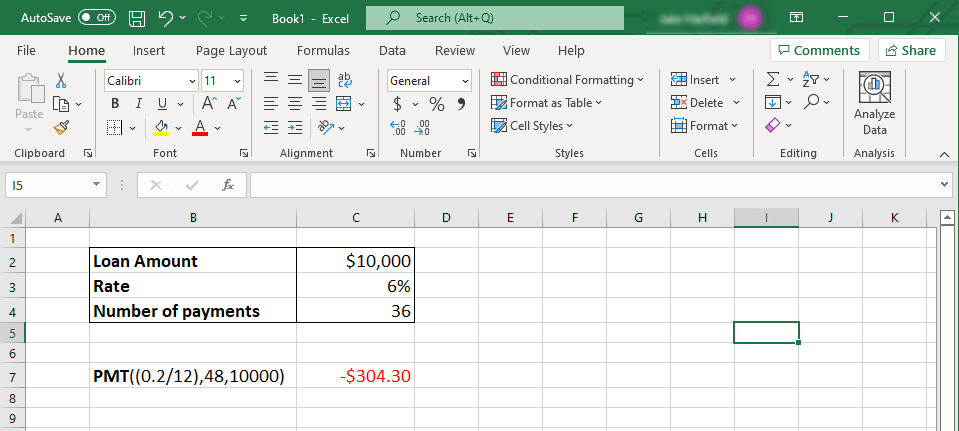Click in the Search box

coord(495,18)
